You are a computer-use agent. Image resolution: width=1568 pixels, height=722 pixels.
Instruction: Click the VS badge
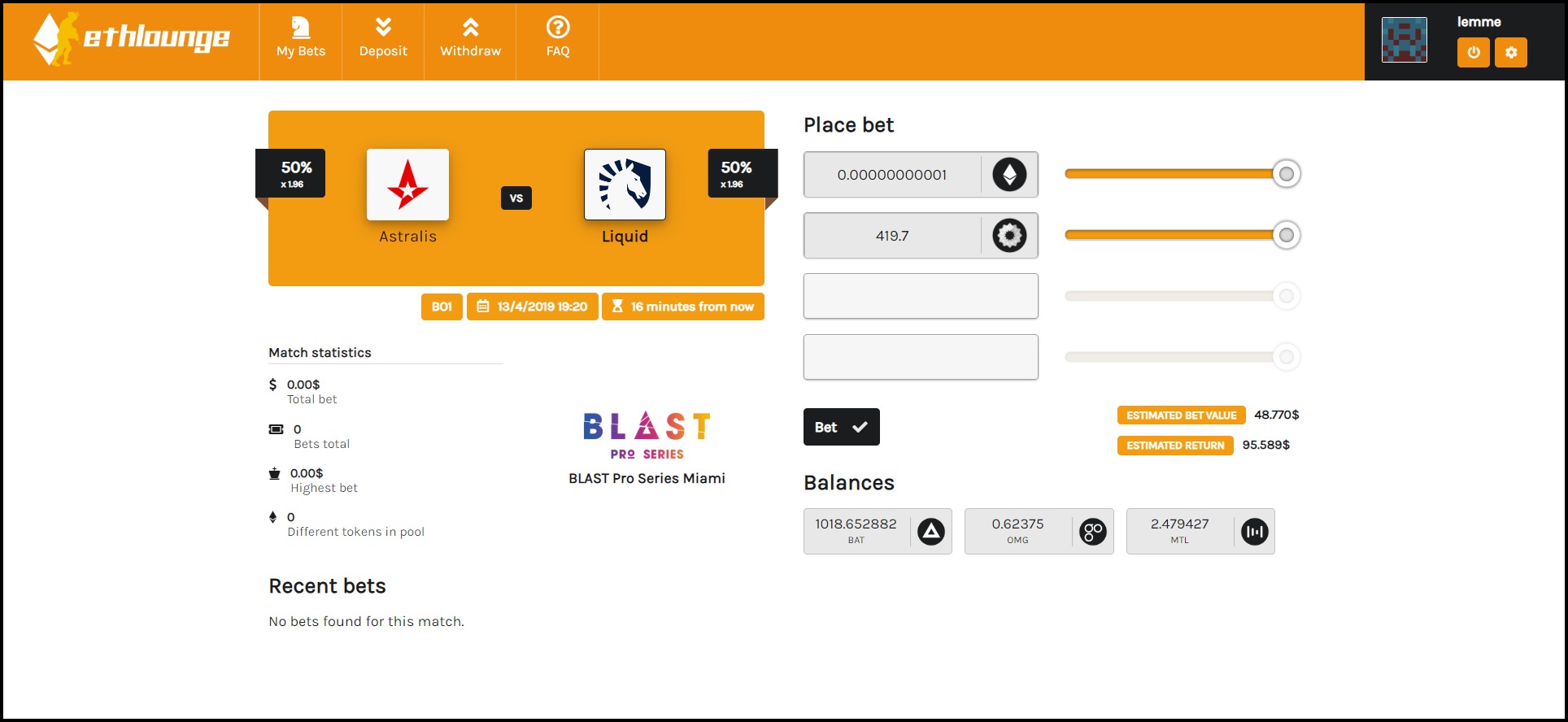(516, 198)
